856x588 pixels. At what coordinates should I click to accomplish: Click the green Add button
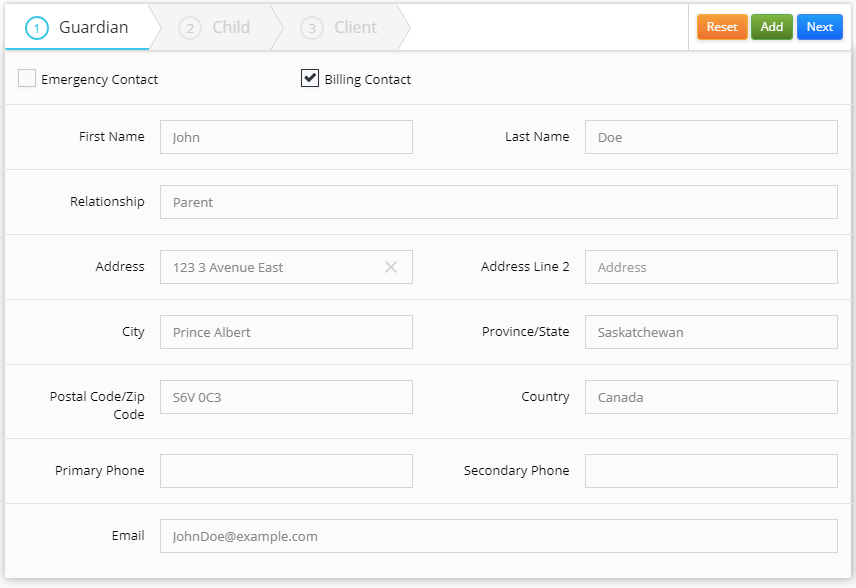click(771, 27)
